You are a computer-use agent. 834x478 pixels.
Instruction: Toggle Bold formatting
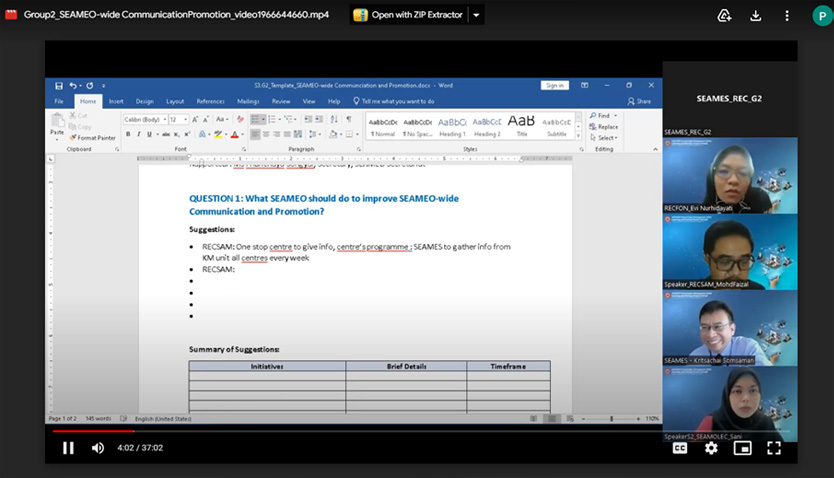128,135
